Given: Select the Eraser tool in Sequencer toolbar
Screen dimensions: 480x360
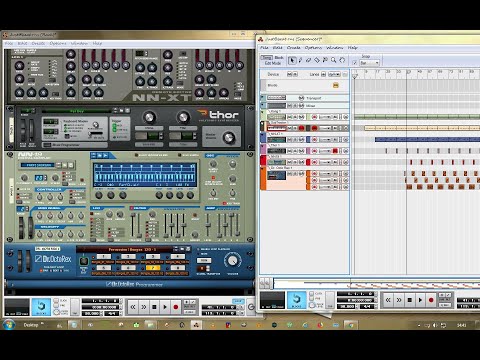Looking at the screenshot, I should click(x=308, y=60).
